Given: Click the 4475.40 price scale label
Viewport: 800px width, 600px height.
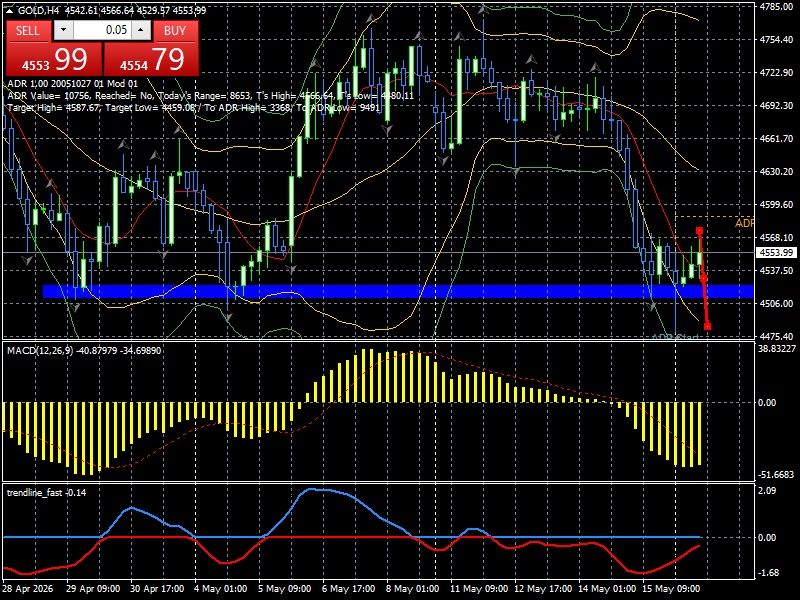Looking at the screenshot, I should [776, 336].
